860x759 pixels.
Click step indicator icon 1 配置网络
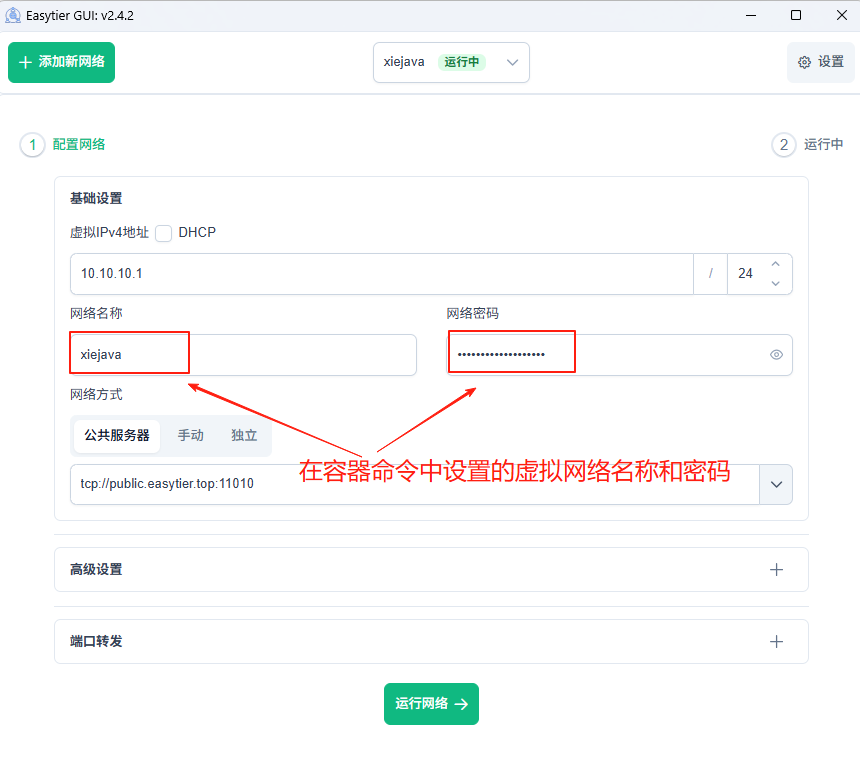click(31, 145)
